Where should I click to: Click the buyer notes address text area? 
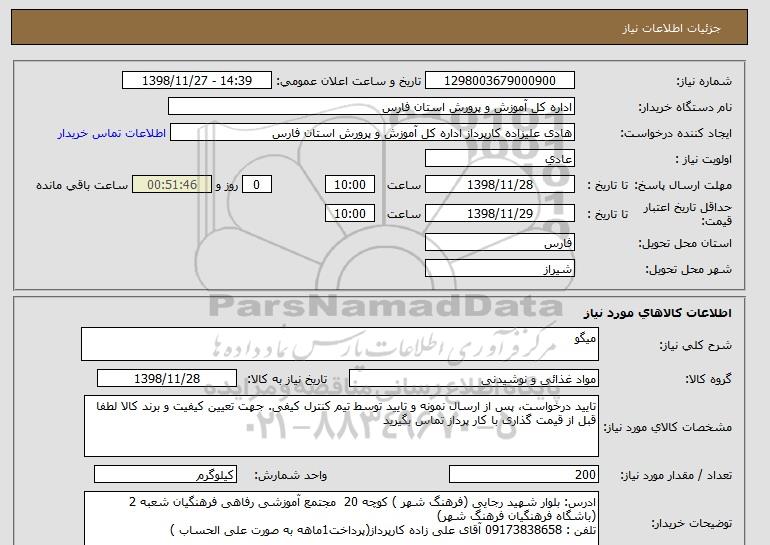tap(341, 518)
